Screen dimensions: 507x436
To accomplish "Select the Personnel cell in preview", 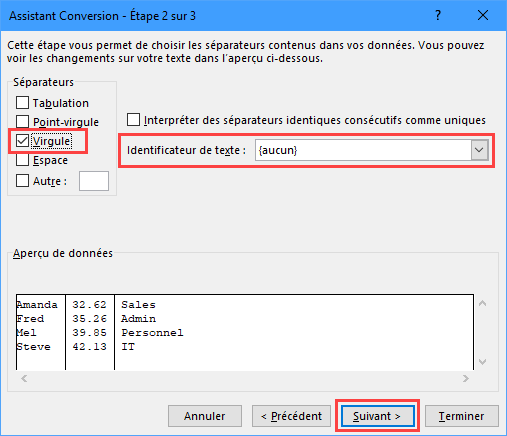I will [x=152, y=333].
